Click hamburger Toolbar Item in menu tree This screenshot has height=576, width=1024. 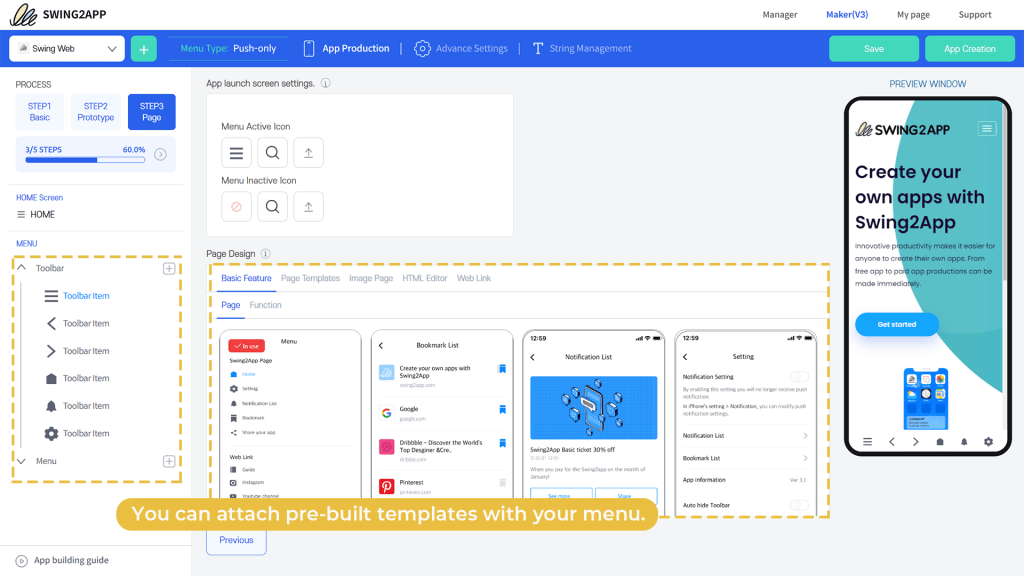click(x=77, y=296)
